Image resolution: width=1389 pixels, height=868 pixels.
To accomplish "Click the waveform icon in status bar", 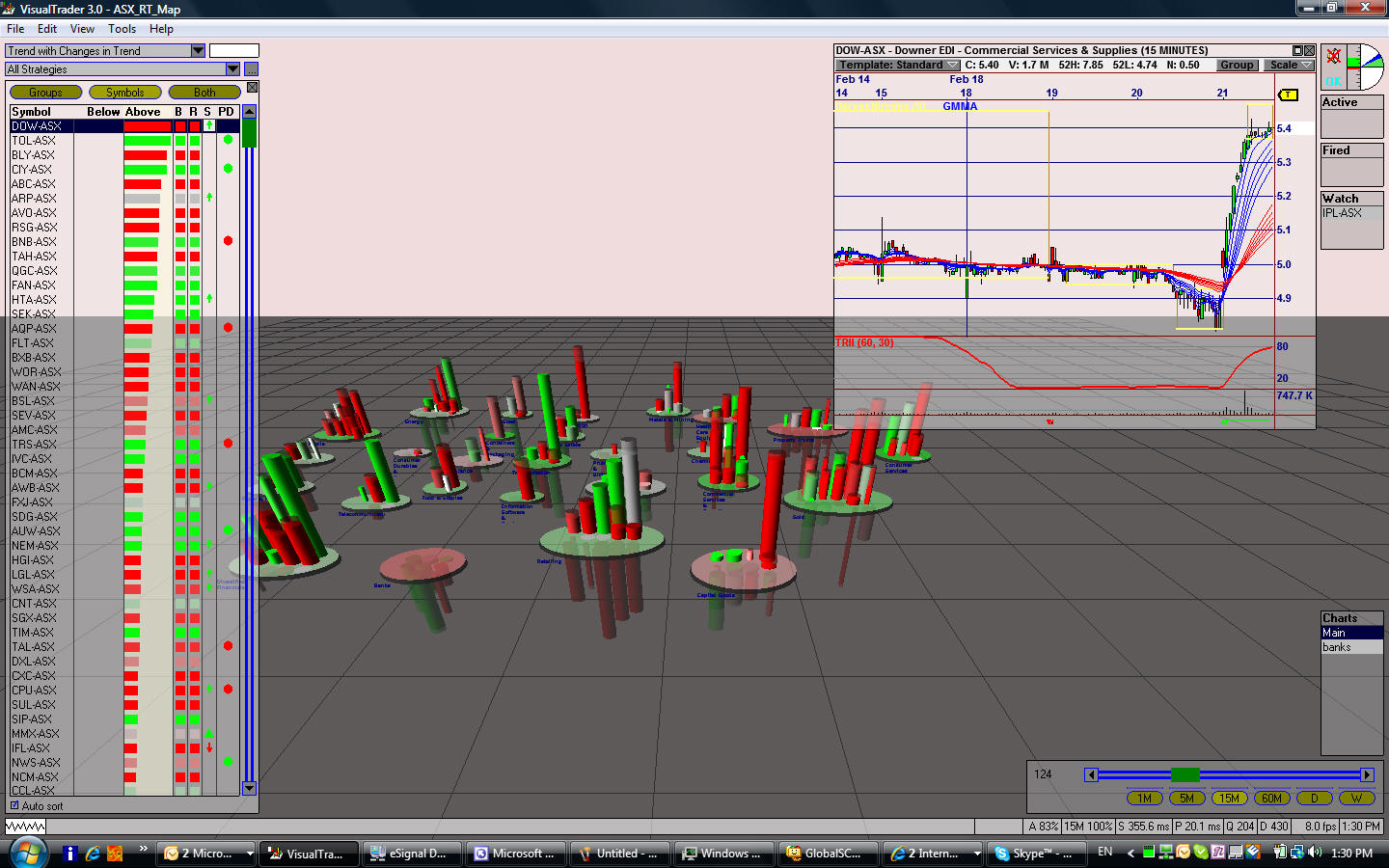I will click(x=26, y=827).
